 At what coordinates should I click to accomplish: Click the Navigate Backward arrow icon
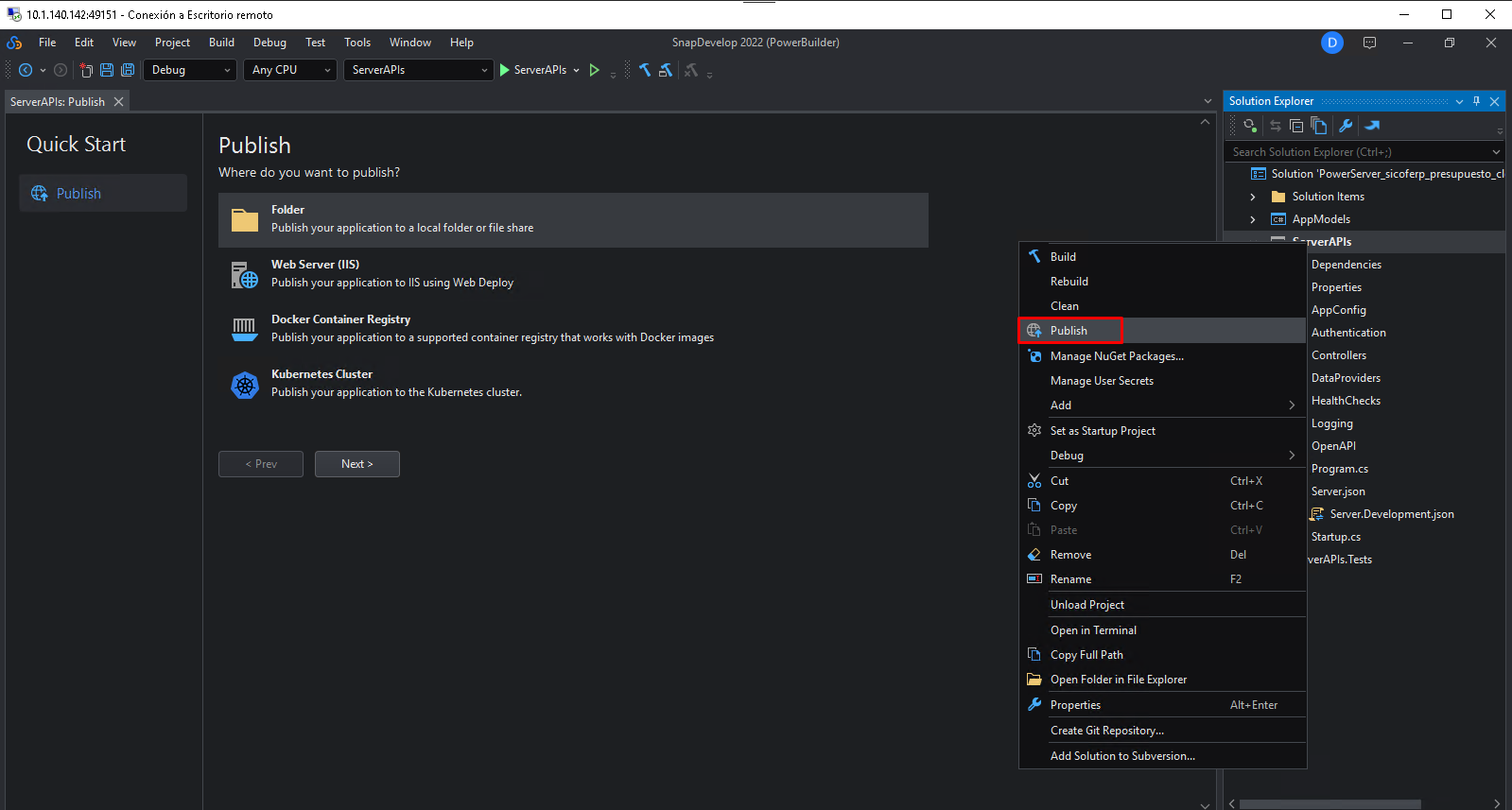(26, 70)
